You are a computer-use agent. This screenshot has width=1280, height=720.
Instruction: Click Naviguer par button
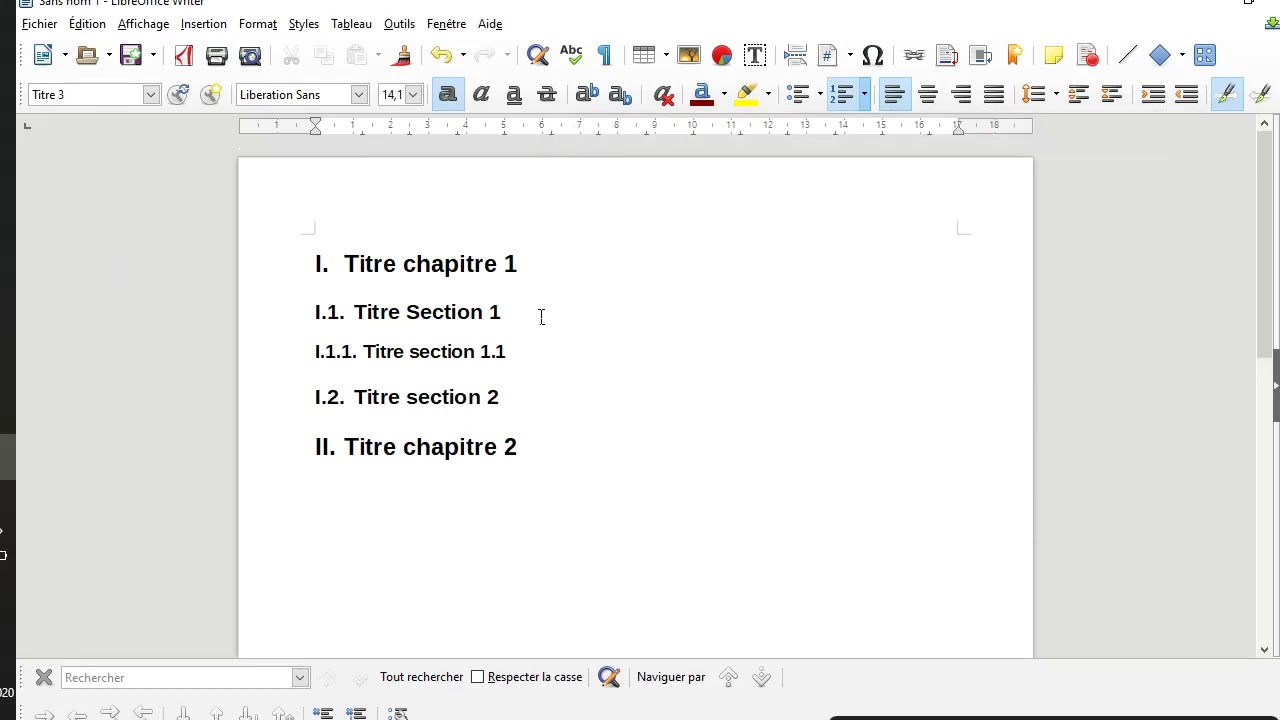[x=671, y=677]
